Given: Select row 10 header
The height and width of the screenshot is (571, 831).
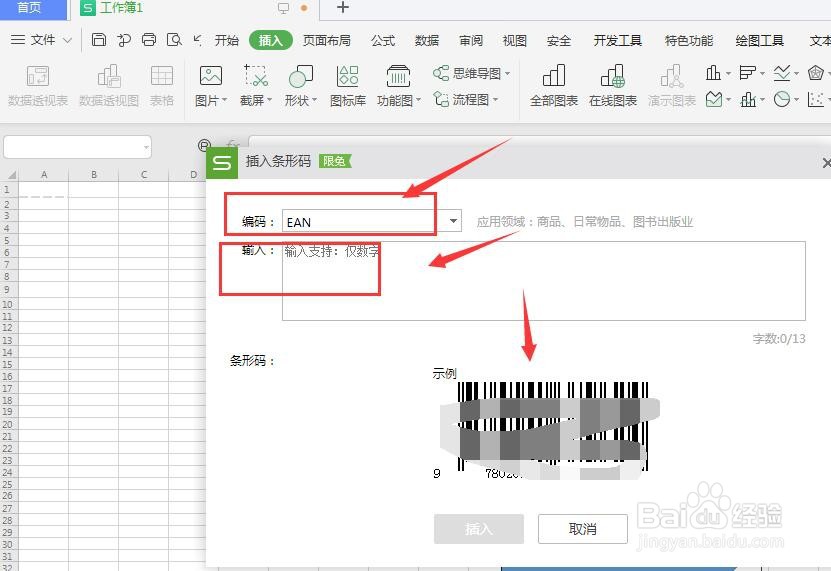Looking at the screenshot, I should (7, 304).
